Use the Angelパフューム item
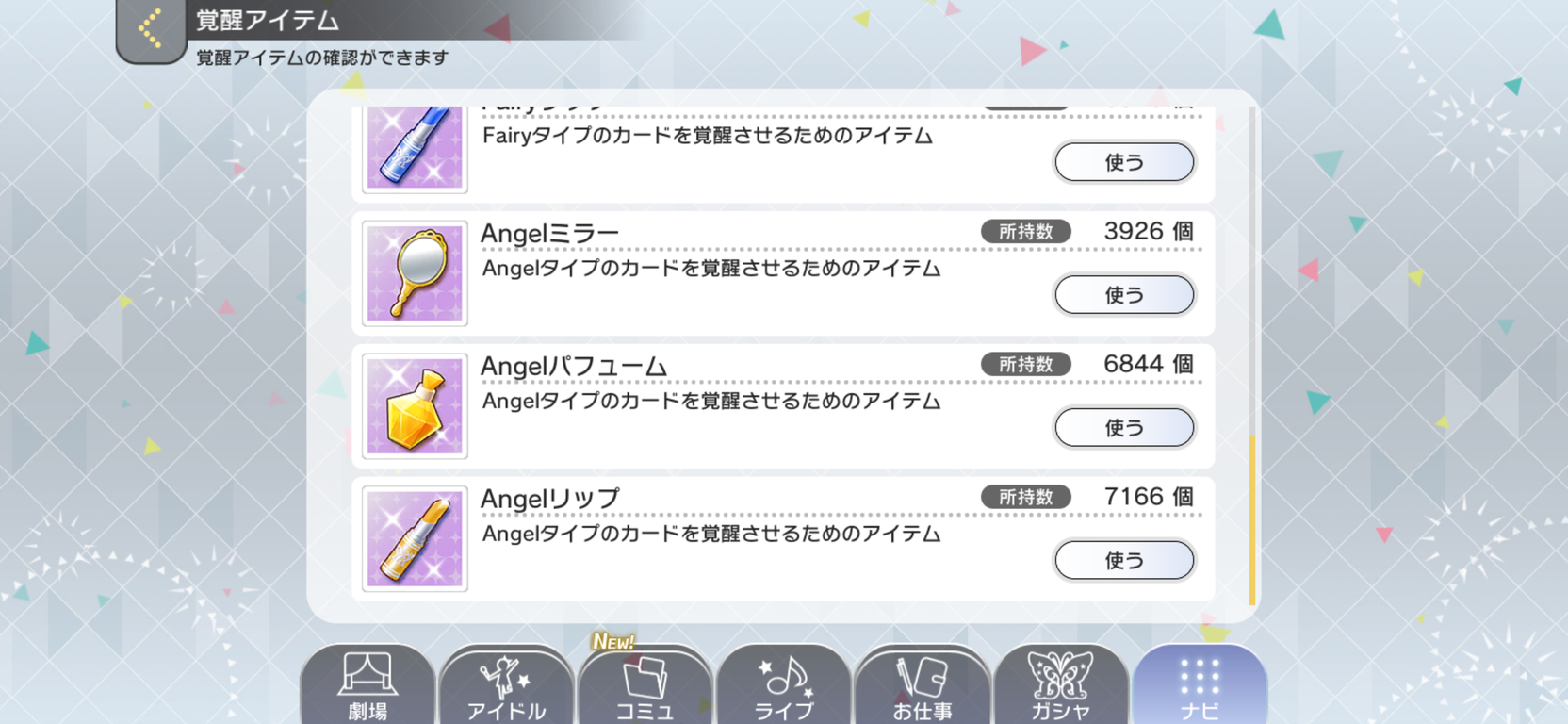The width and height of the screenshot is (1568, 724). click(x=1124, y=428)
